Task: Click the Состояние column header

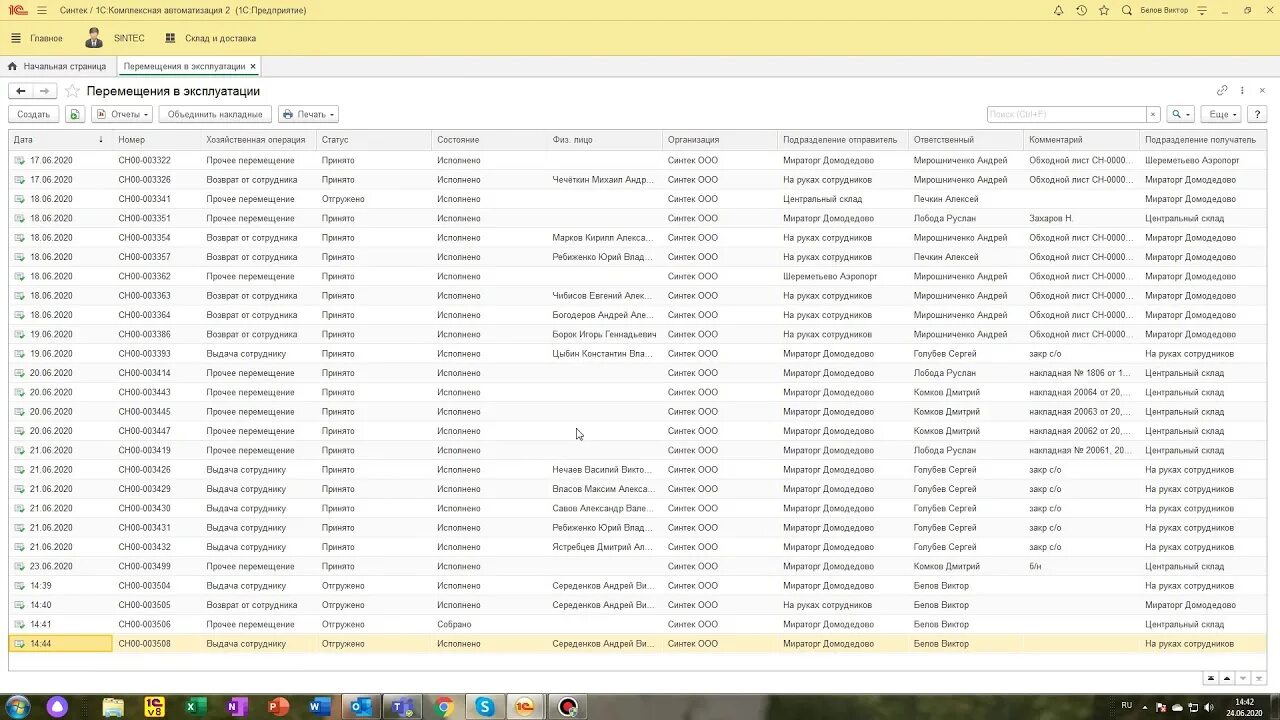Action: click(x=489, y=140)
